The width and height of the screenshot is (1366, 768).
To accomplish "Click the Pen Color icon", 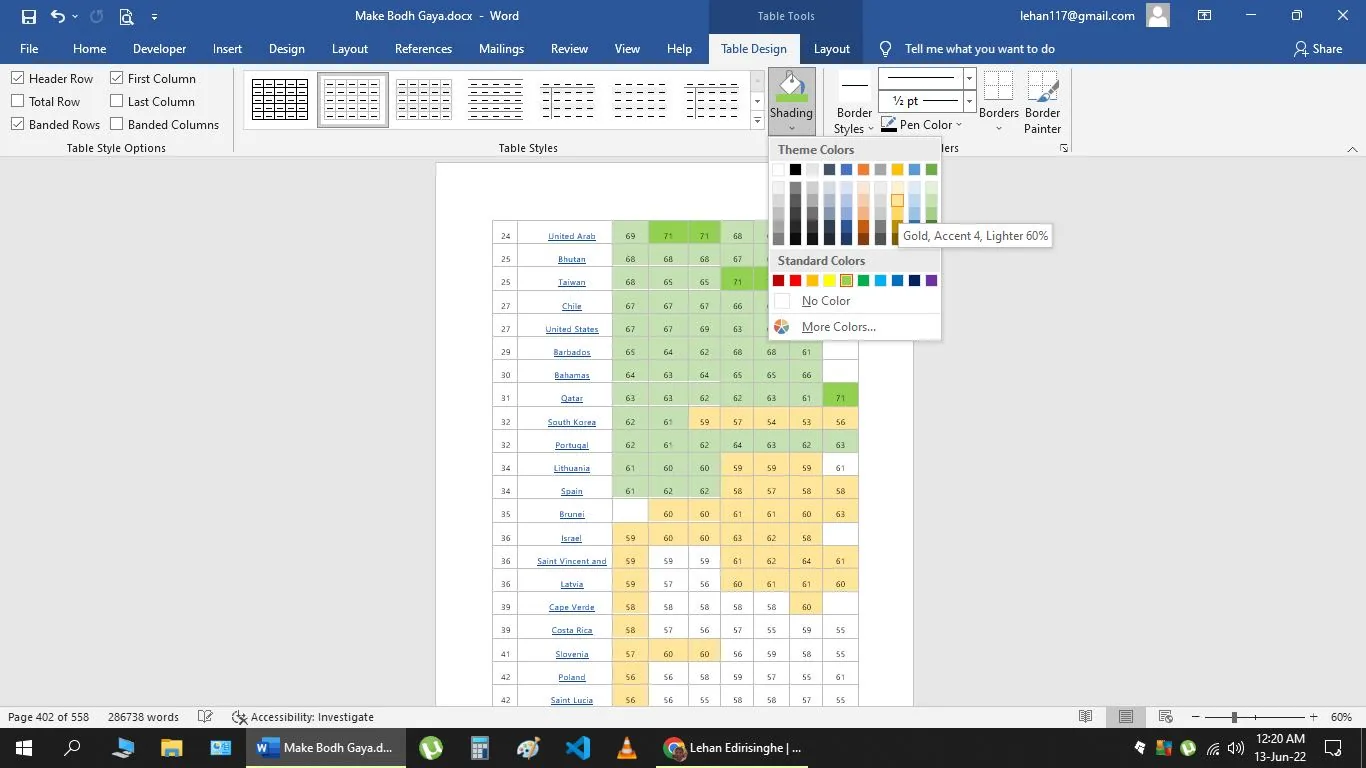I will pyautogui.click(x=888, y=124).
